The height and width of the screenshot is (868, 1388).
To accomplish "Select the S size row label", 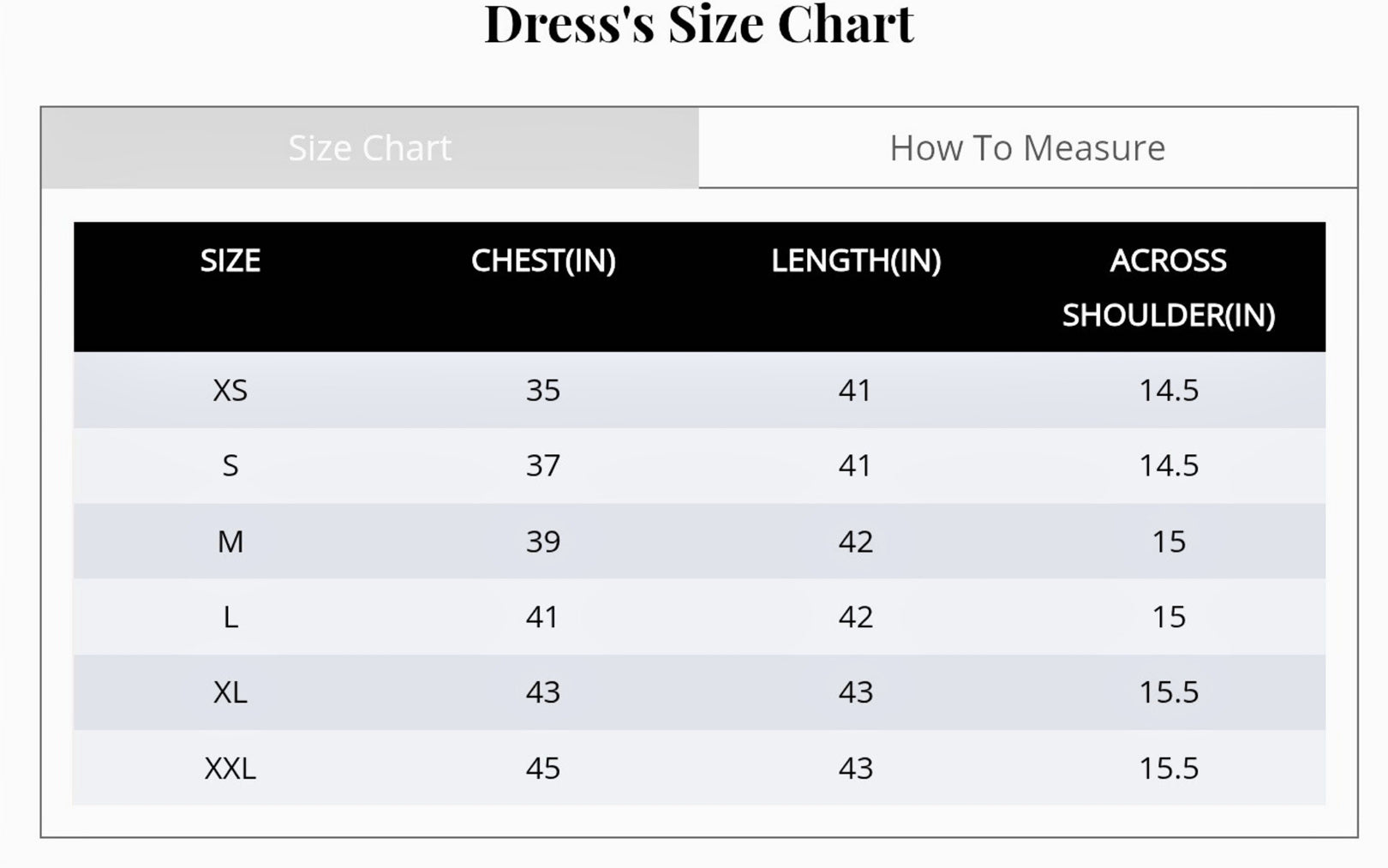I will tap(230, 466).
